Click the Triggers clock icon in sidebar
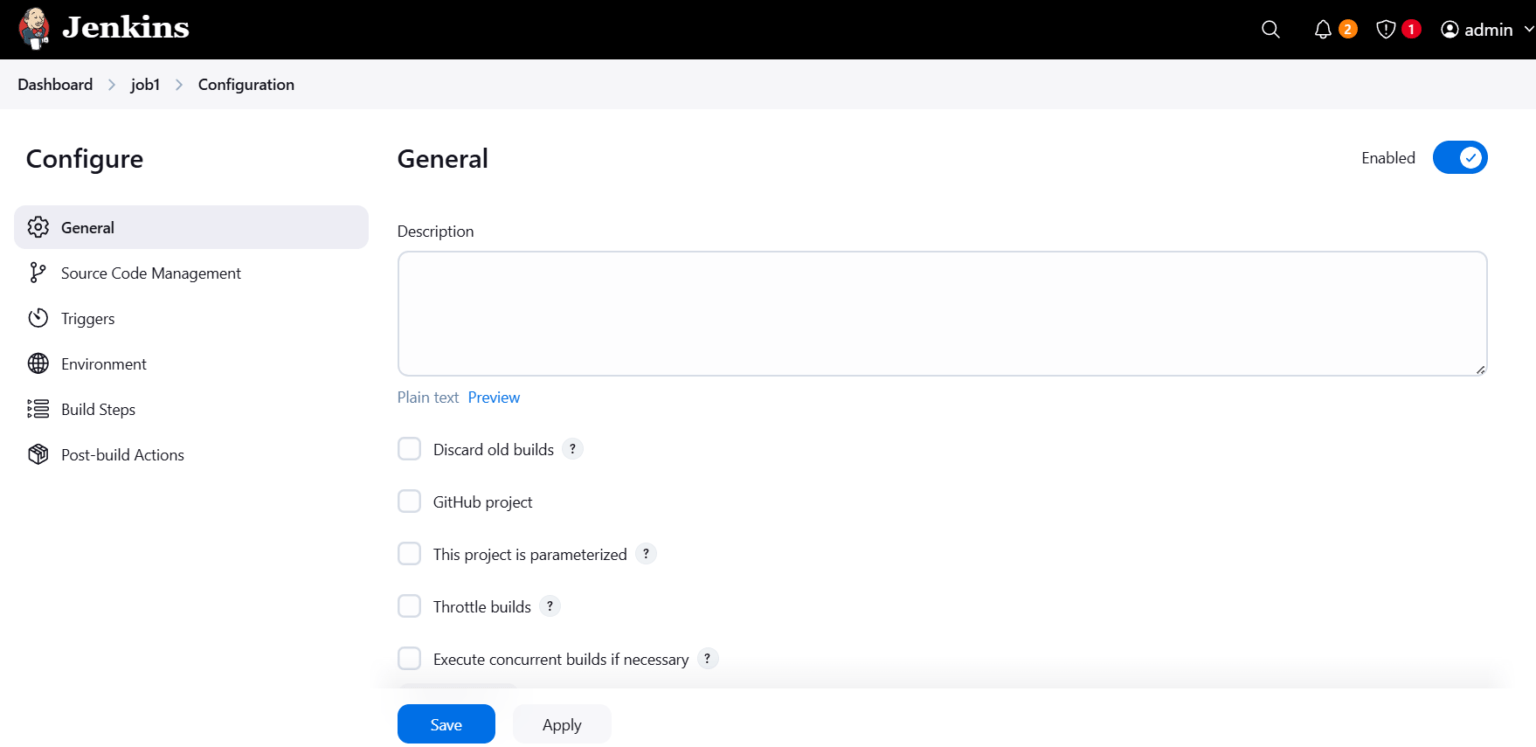The image size is (1536, 747). coord(37,318)
